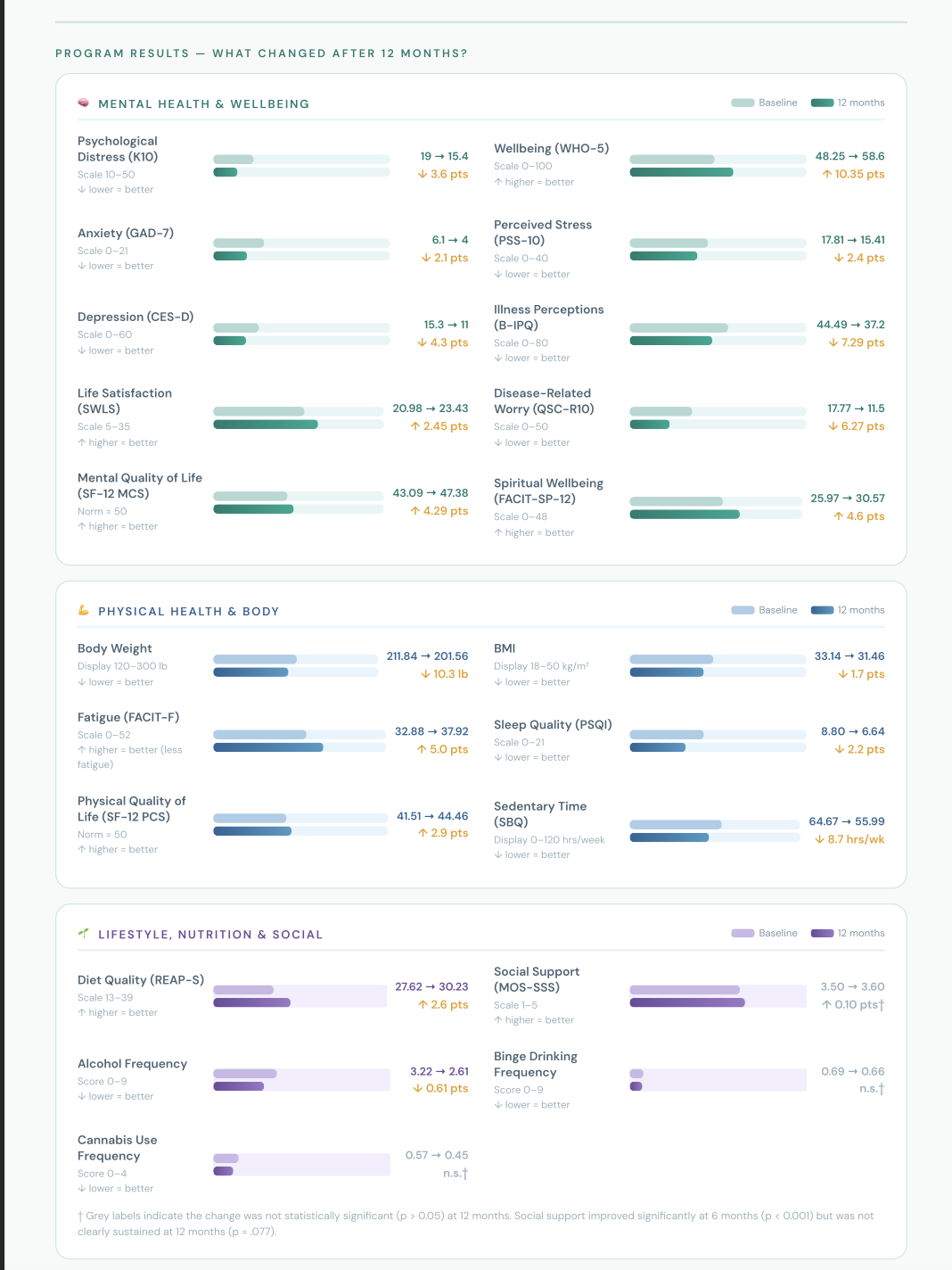Click the seedling icon beside Lifestyle, Nutrition & Social
The width and height of the screenshot is (952, 1270).
[83, 934]
